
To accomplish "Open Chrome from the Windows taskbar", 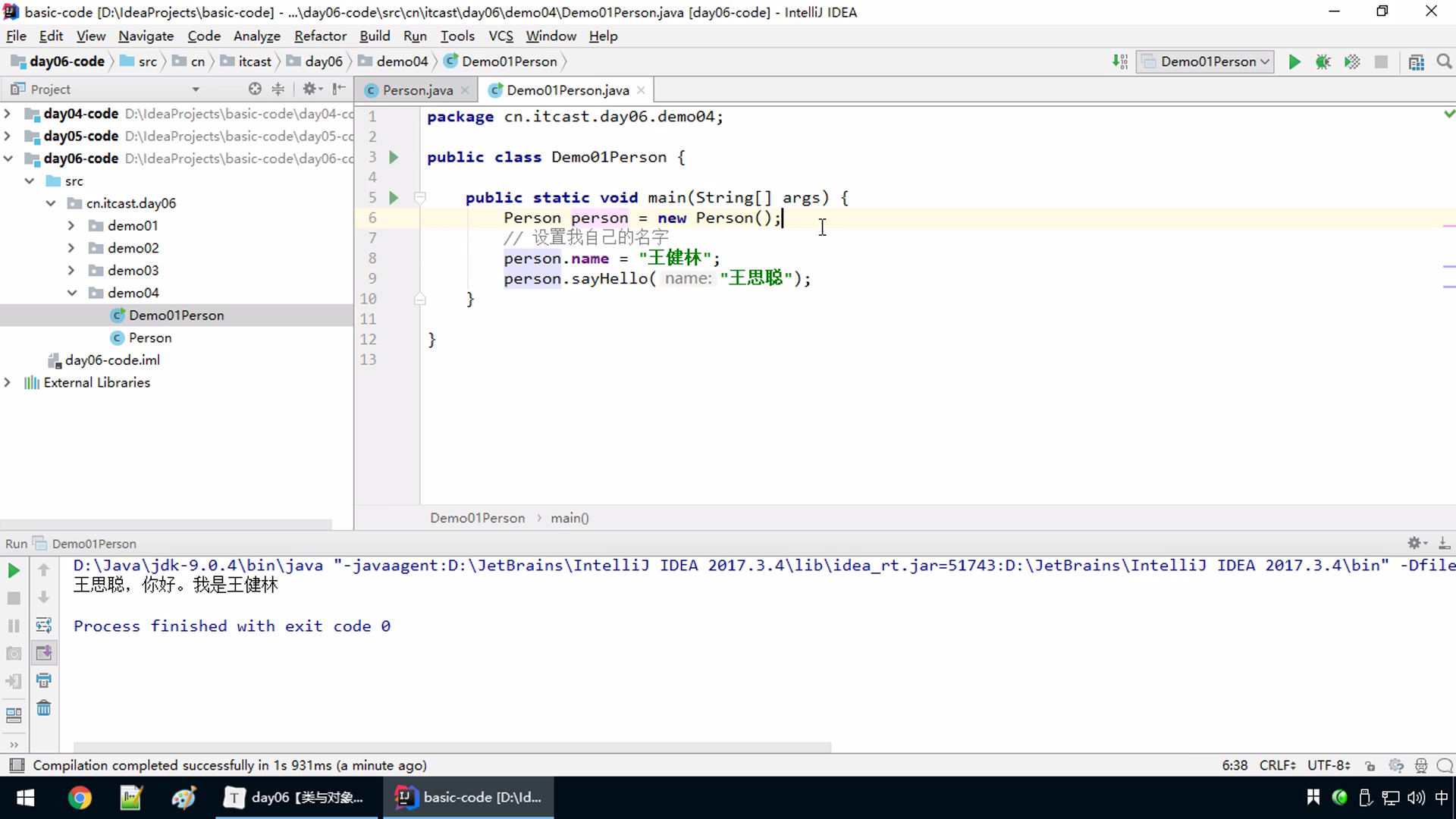I will click(80, 798).
